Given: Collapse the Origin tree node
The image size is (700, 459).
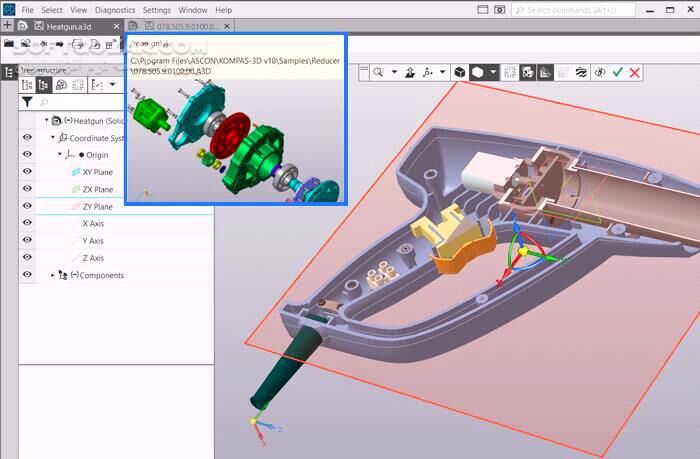Looking at the screenshot, I should pyautogui.click(x=59, y=155).
